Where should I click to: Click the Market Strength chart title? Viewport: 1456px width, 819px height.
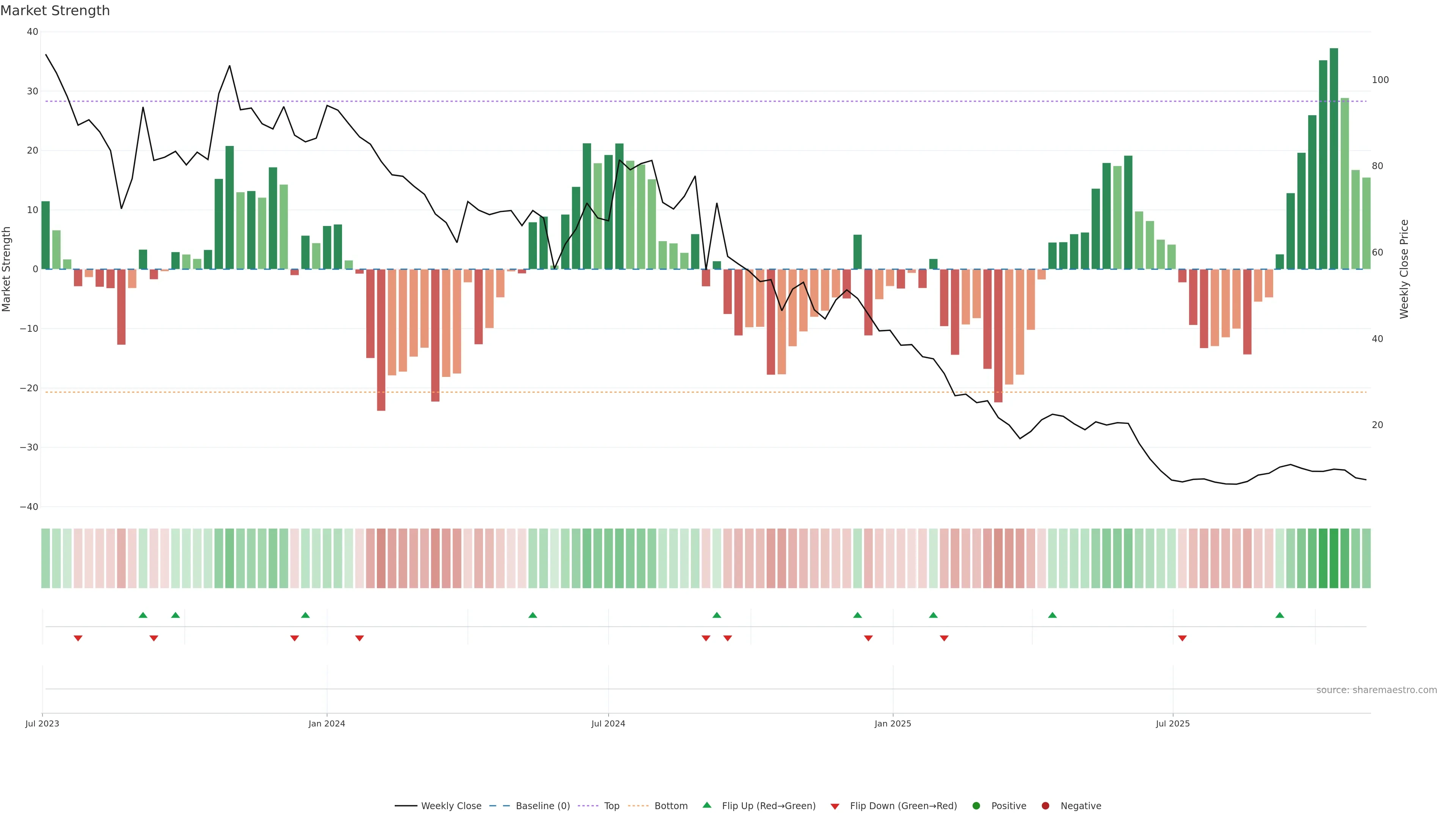(x=55, y=11)
